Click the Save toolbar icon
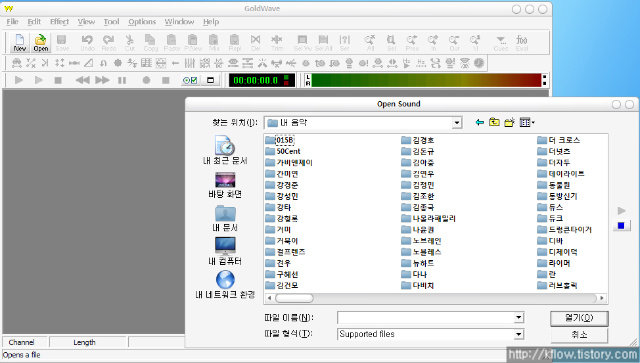 click(62, 43)
